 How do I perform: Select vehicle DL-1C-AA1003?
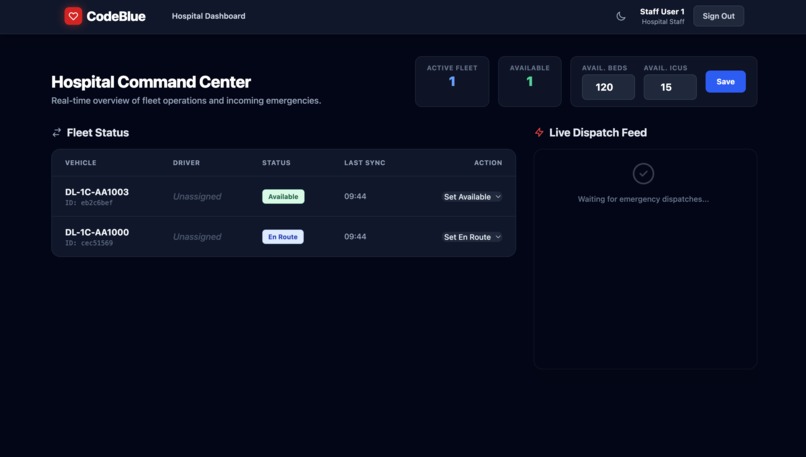[97, 192]
